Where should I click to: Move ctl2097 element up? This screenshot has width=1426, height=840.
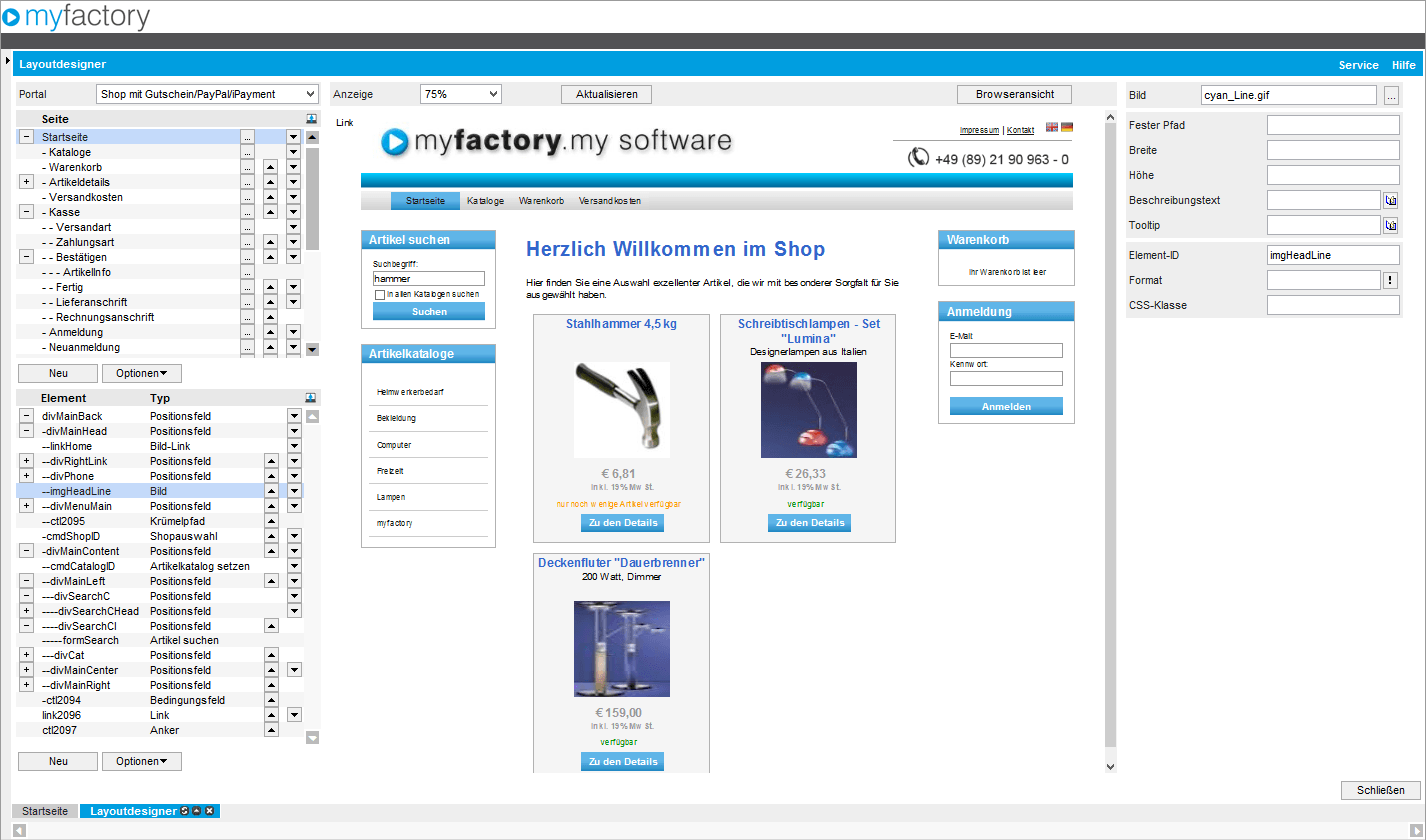(270, 730)
